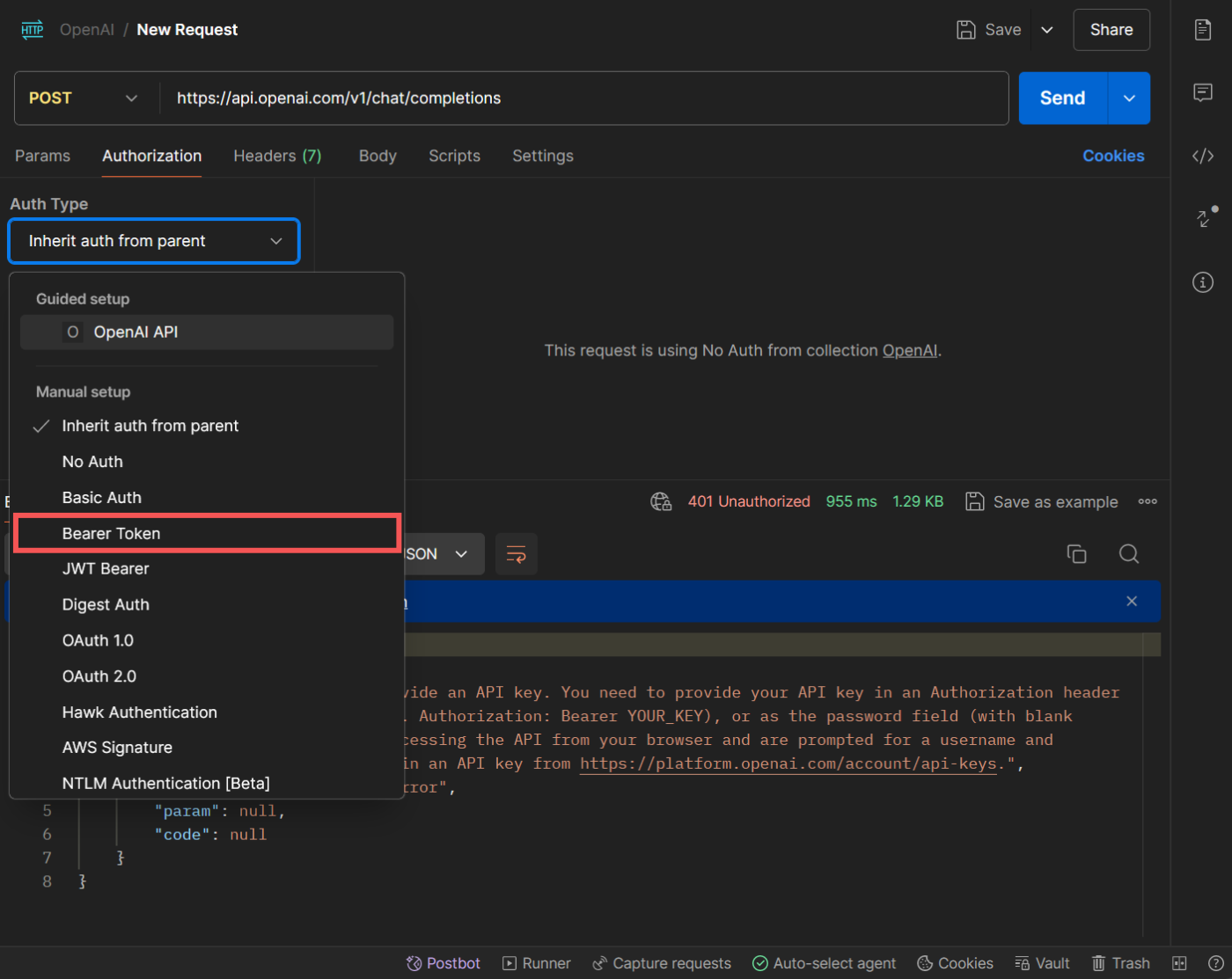1232x979 pixels.
Task: Open Trash from the status bar
Action: pyautogui.click(x=1121, y=963)
